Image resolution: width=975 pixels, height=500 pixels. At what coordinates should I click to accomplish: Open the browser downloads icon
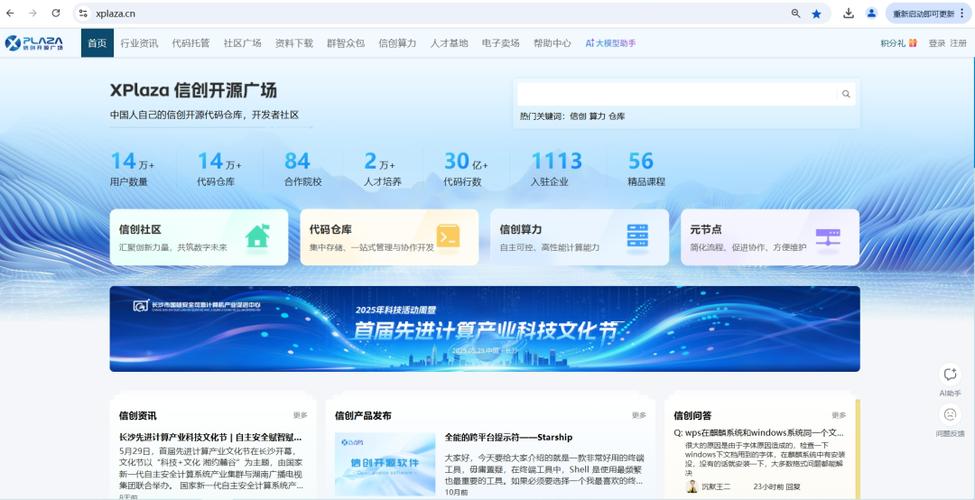pyautogui.click(x=848, y=13)
